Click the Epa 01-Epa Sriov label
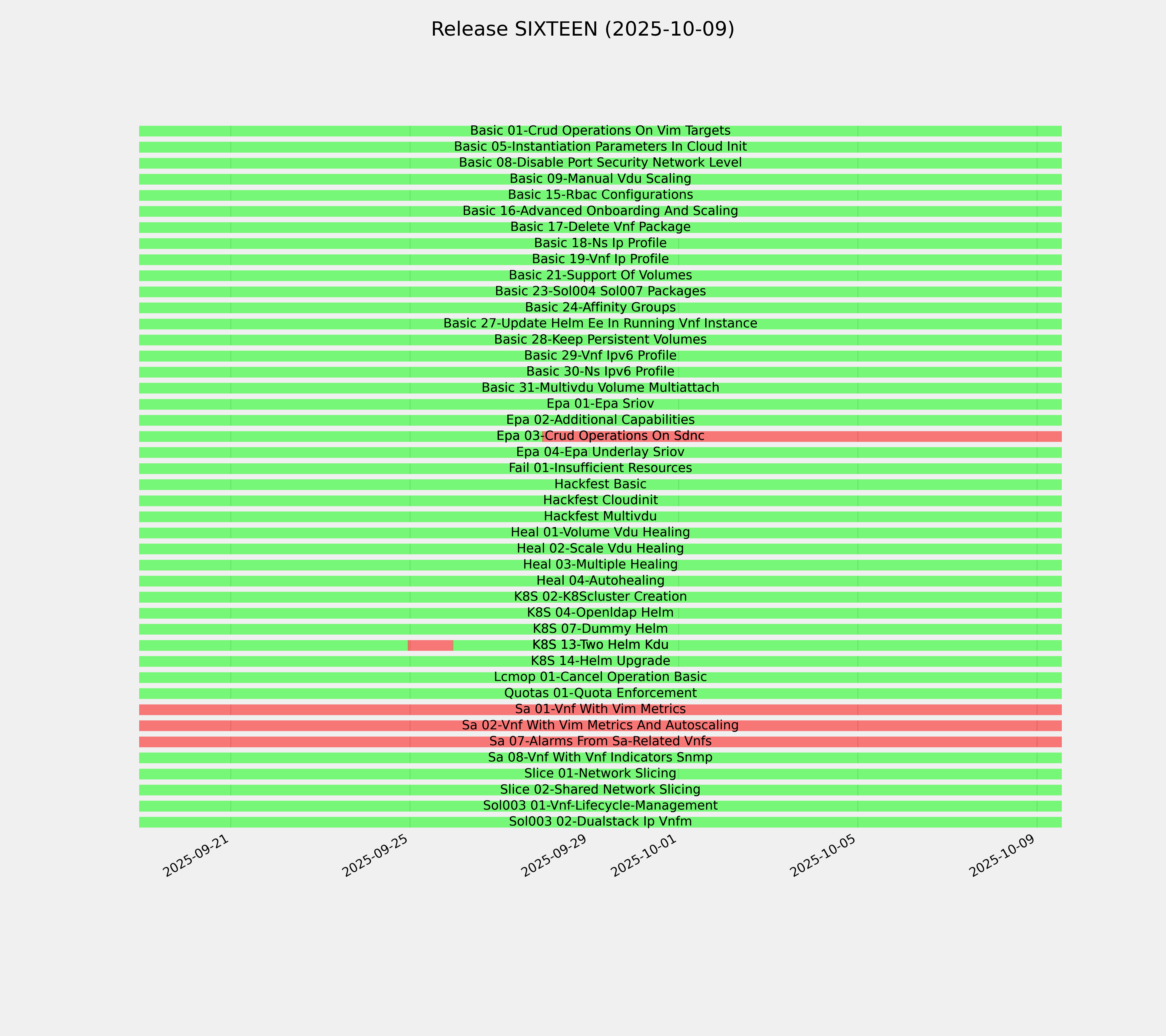The width and height of the screenshot is (1166, 1036). point(600,404)
